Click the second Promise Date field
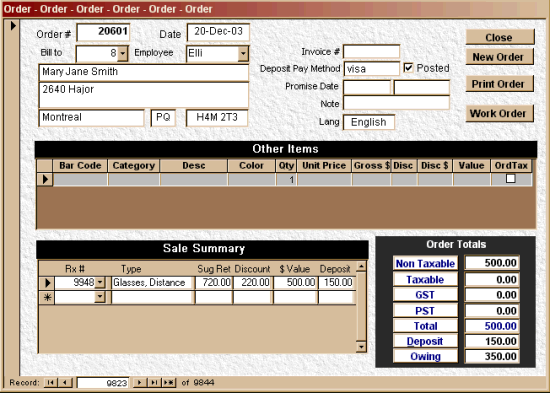Viewport: 550px width, 393px height. coord(422,87)
